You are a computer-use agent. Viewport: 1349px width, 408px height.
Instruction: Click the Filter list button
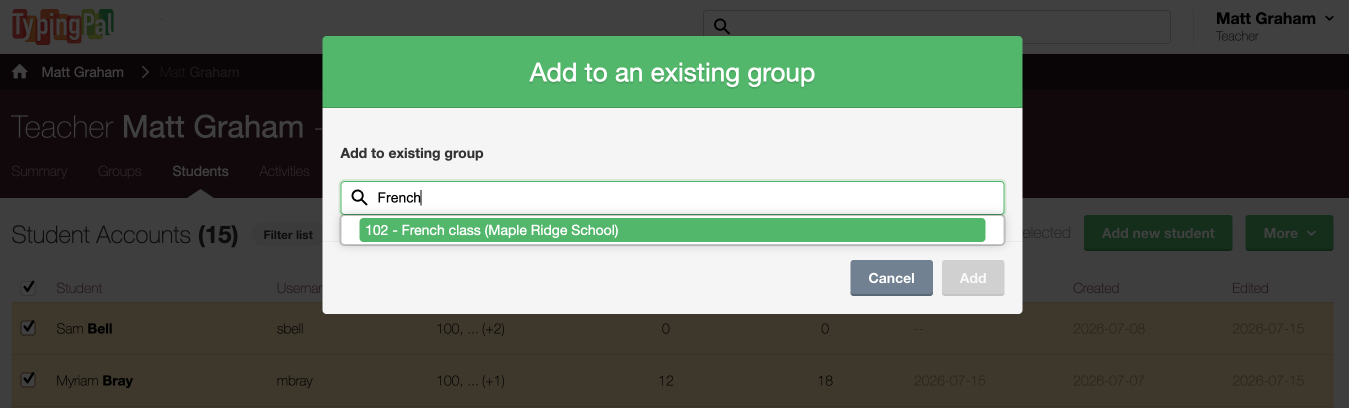point(288,235)
